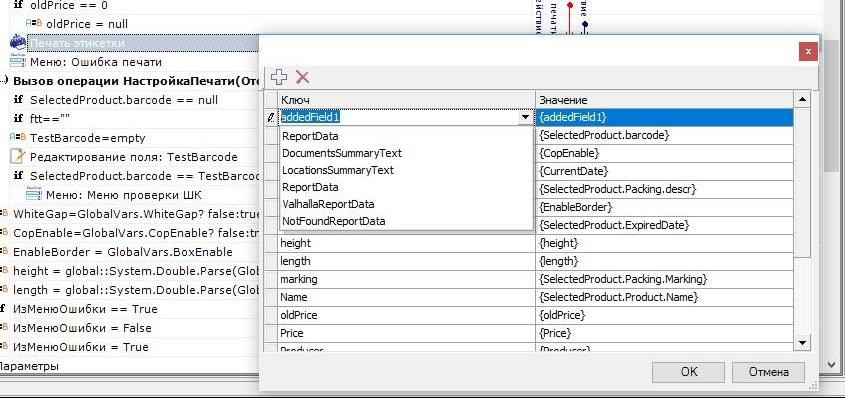Select the {SelectedProduct.barcode} value cell
Screen dimensions: 845x399
pyautogui.click(x=664, y=135)
